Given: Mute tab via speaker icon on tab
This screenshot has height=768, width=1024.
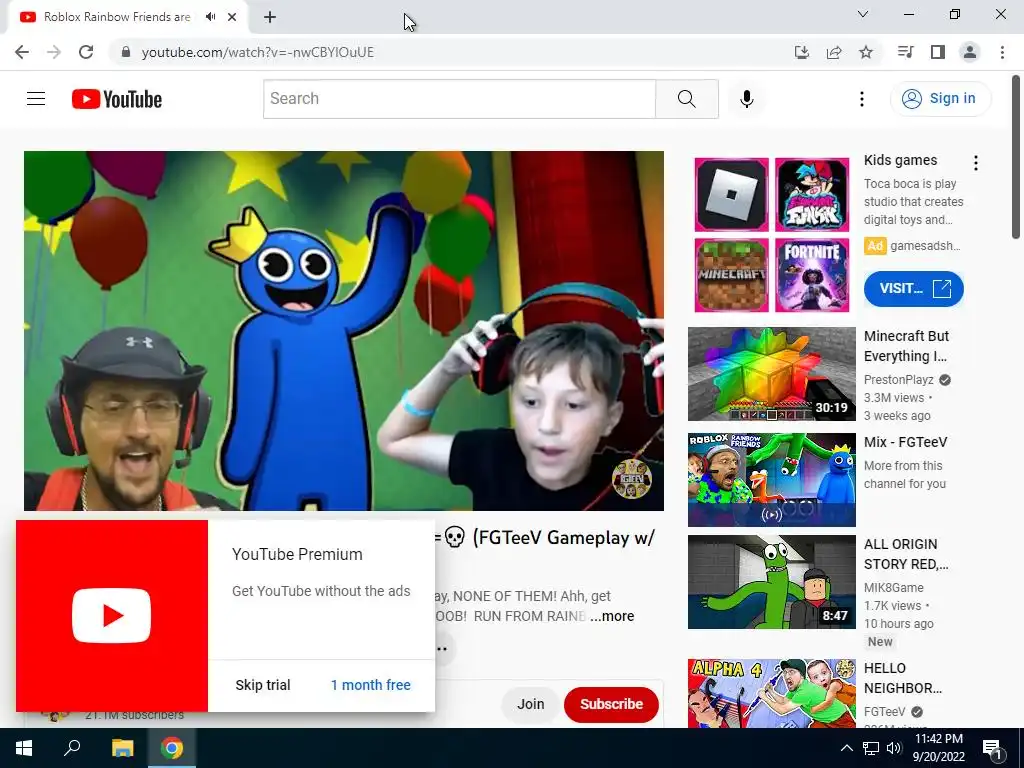Looking at the screenshot, I should click(210, 17).
